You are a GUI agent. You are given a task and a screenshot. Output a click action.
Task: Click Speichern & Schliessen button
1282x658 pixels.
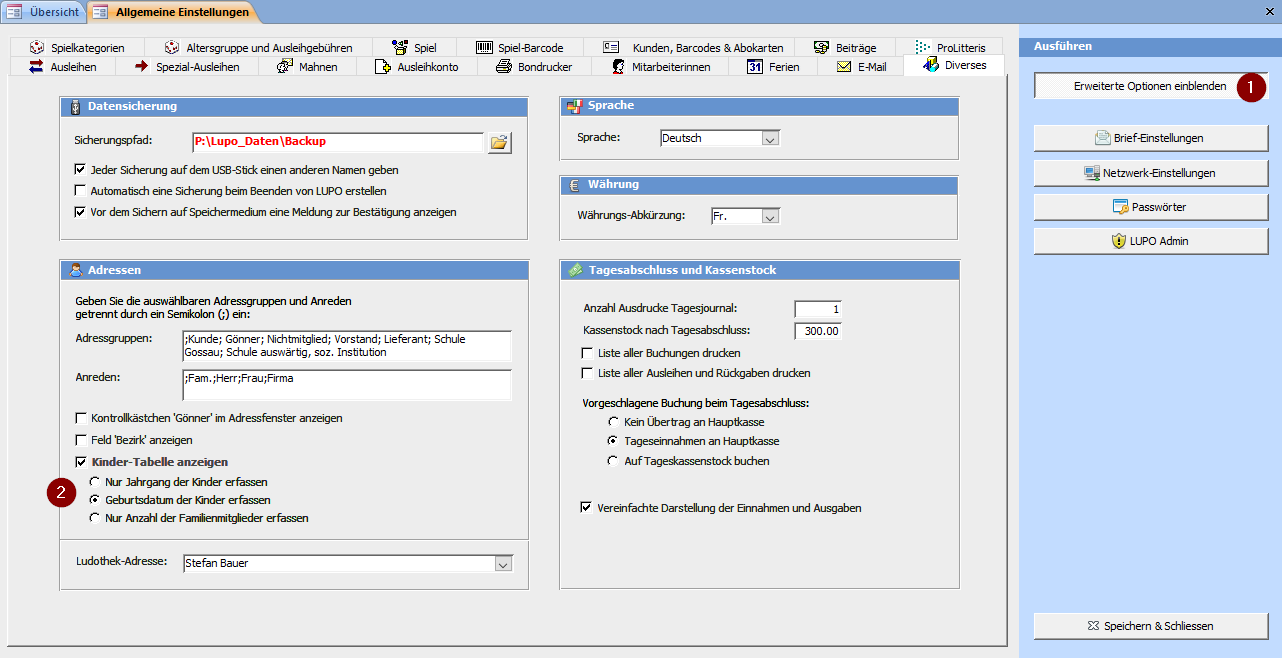tap(1150, 626)
